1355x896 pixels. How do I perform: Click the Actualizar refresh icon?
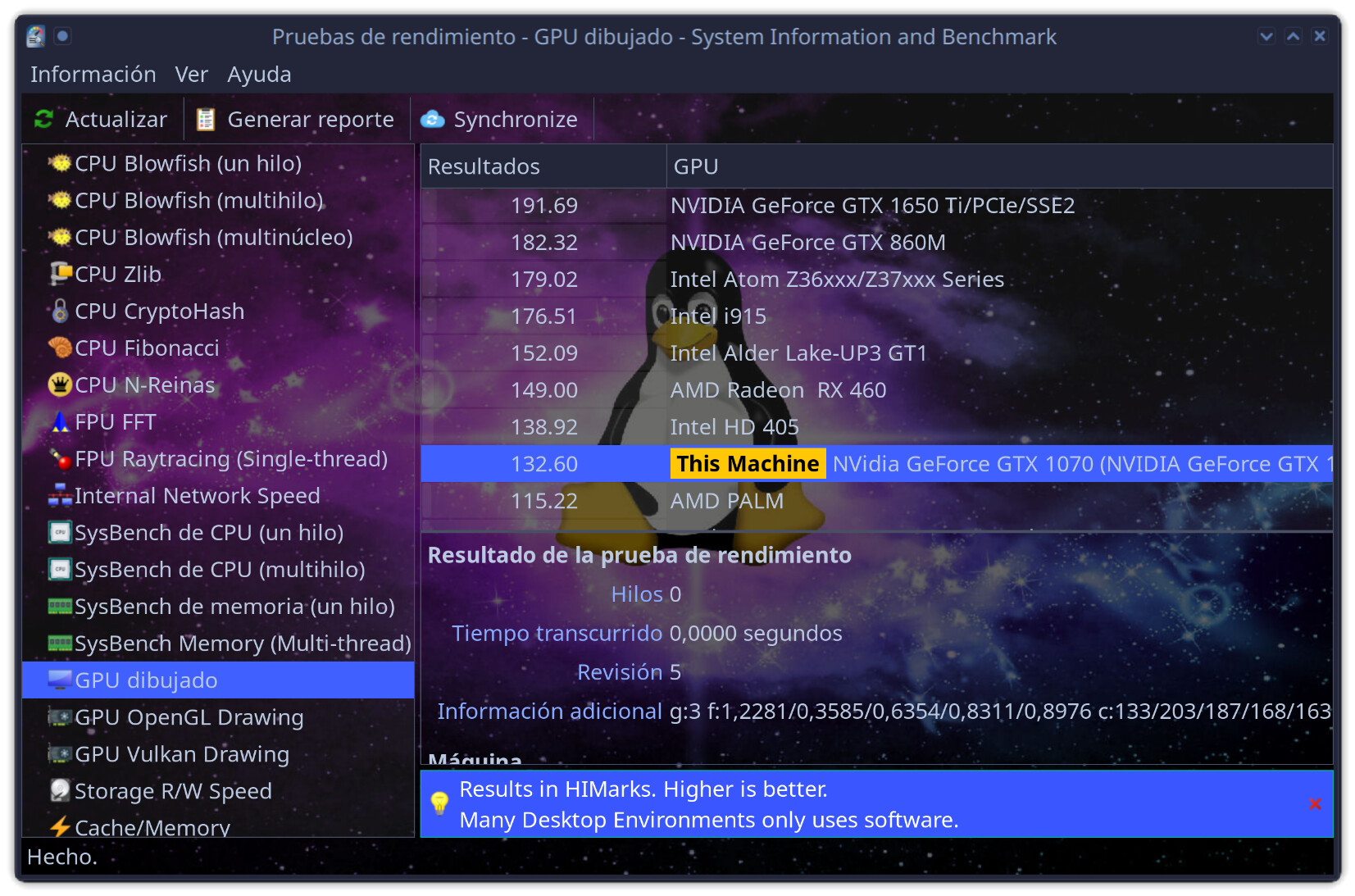(43, 120)
